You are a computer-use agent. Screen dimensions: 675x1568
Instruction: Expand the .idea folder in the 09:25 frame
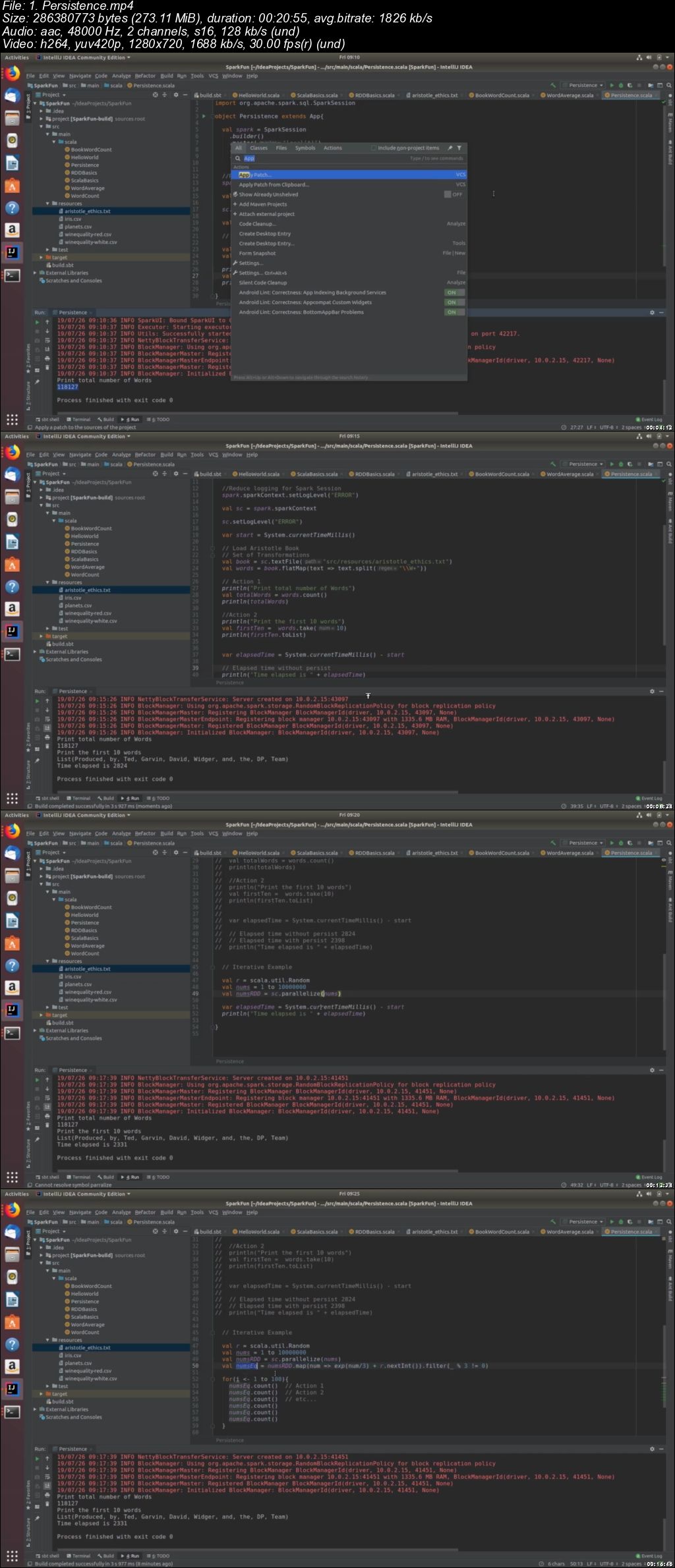pos(42,1247)
